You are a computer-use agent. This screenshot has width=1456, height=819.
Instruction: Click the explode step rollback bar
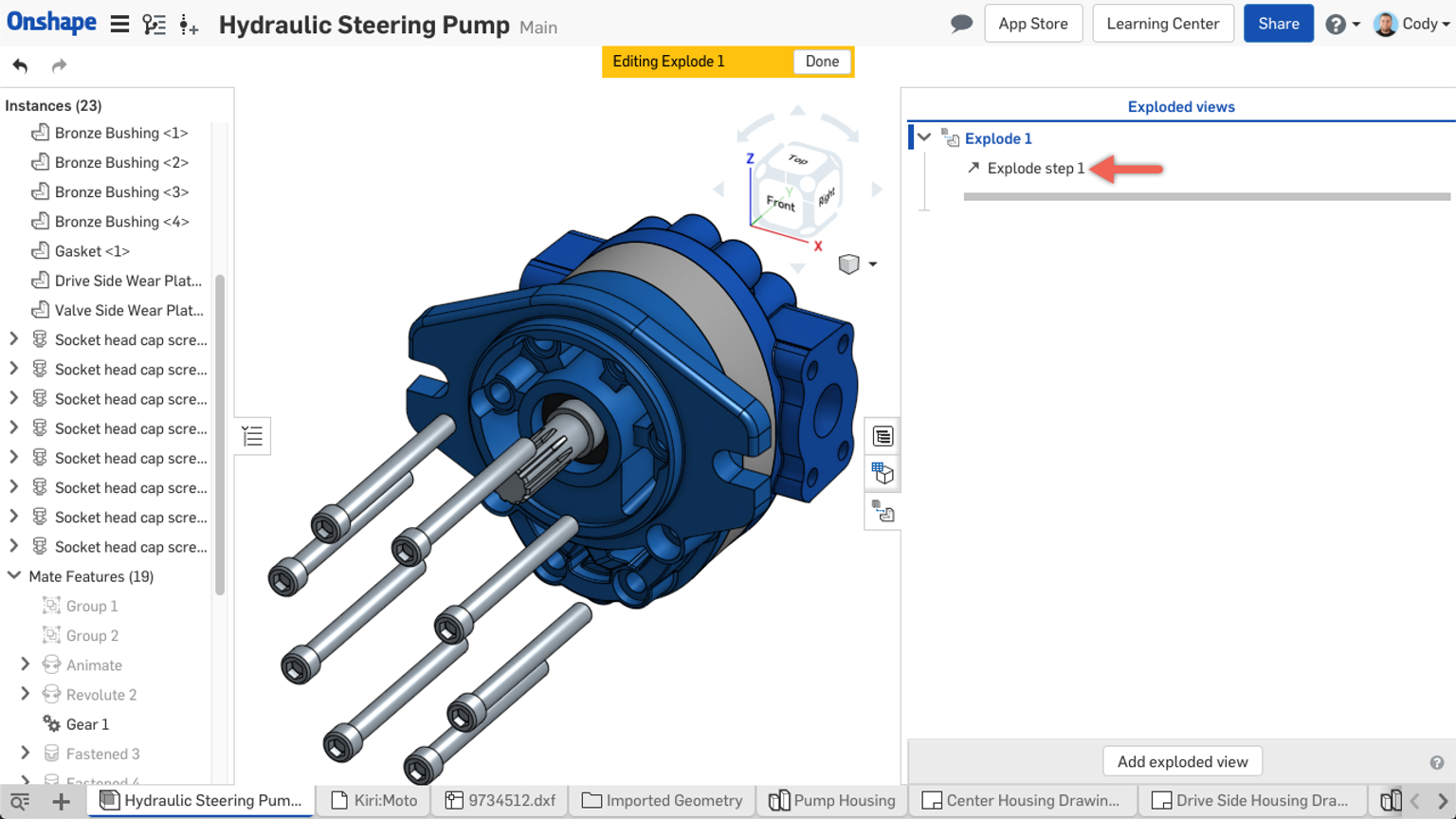(x=1206, y=197)
